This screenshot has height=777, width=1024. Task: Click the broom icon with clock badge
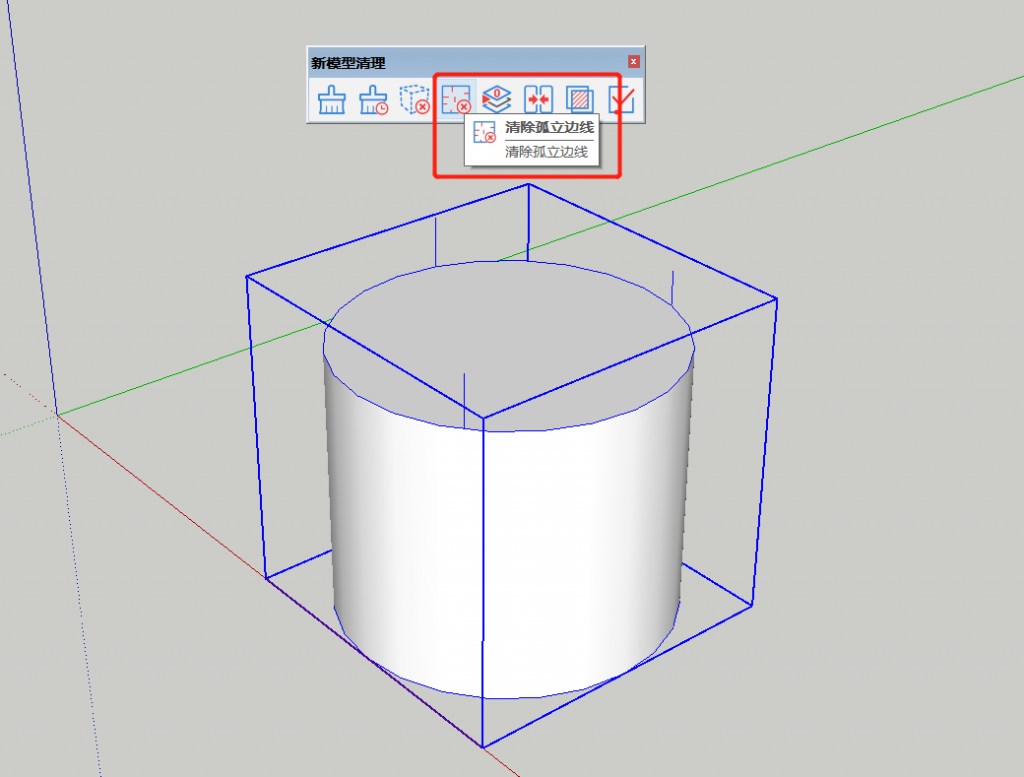373,100
